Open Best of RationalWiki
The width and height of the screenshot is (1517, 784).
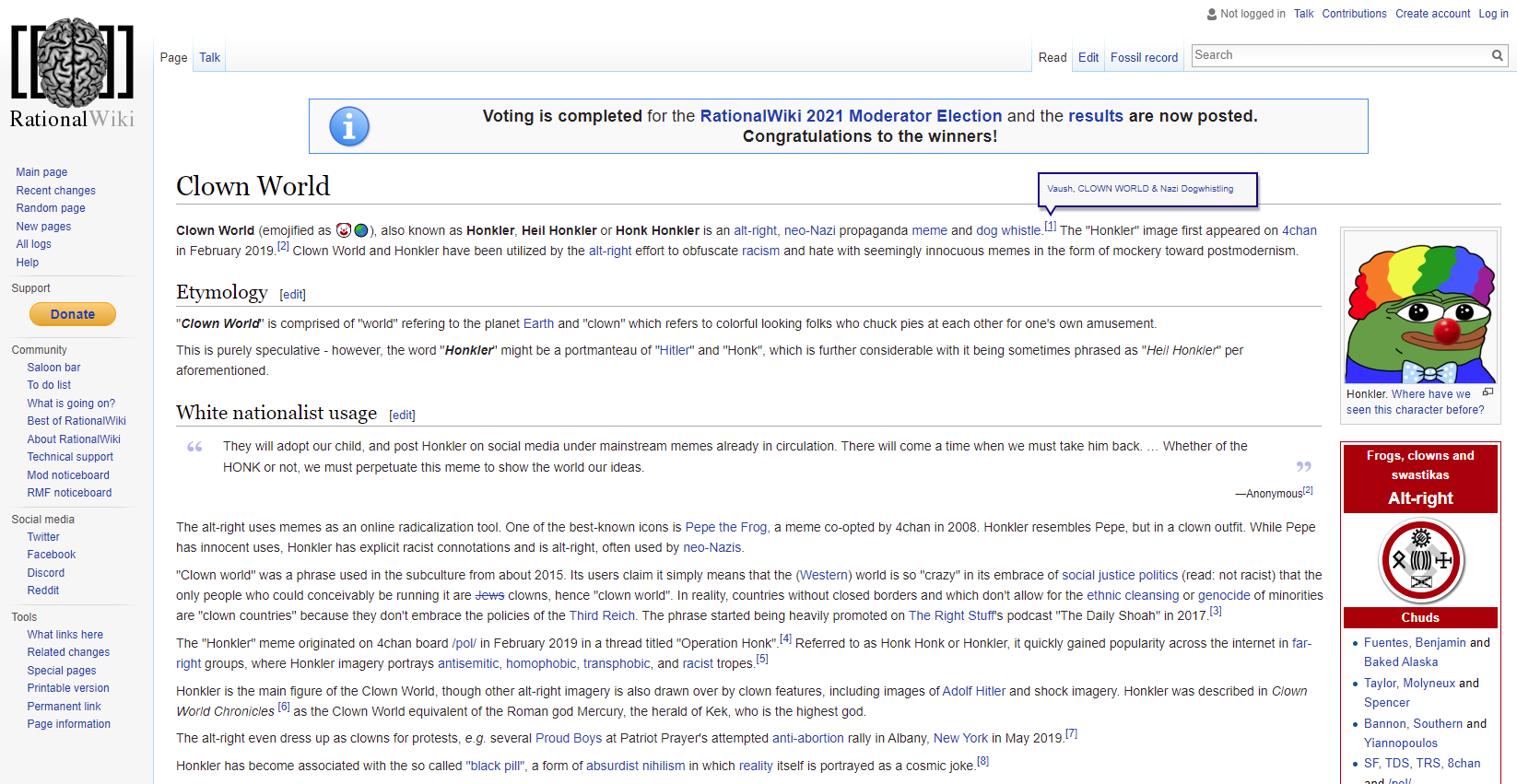(x=76, y=421)
